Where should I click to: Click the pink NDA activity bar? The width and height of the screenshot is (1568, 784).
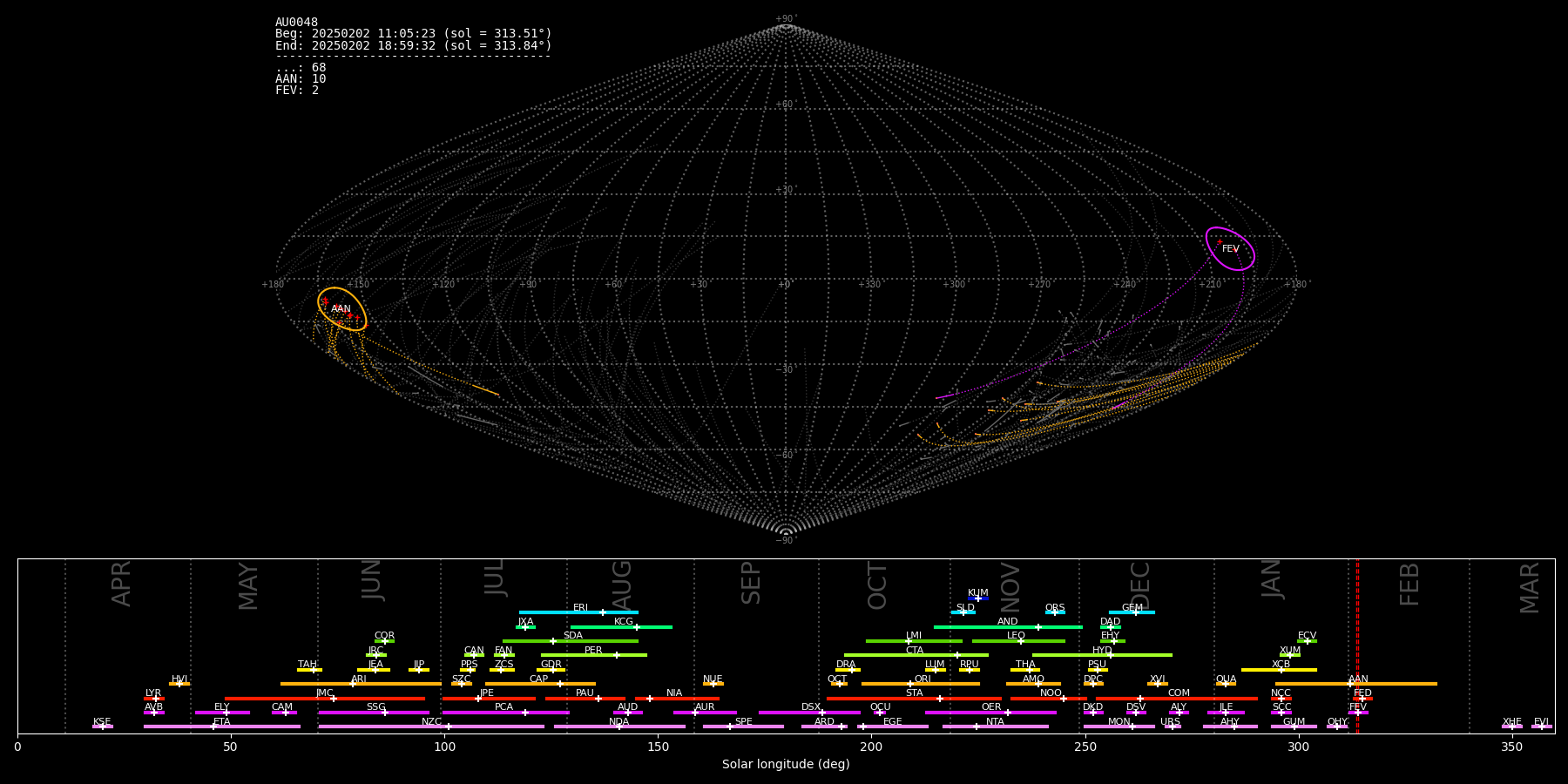tap(619, 727)
